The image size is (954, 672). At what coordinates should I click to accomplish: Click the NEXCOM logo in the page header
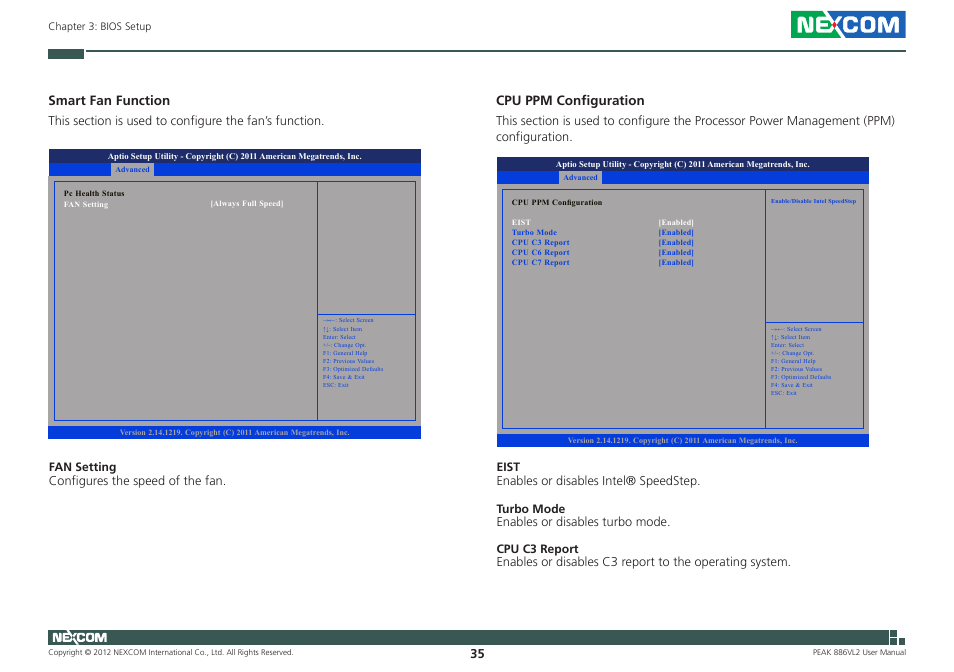coord(848,24)
